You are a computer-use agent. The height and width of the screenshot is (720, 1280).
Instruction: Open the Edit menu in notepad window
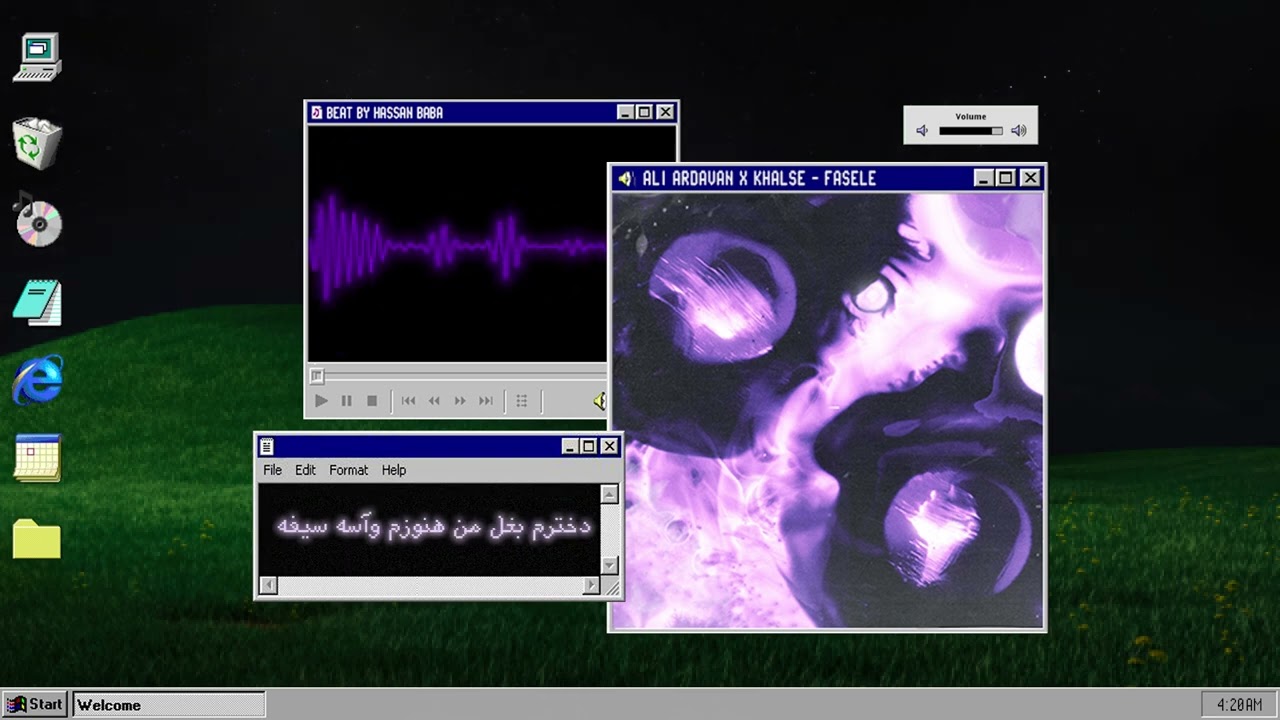305,470
